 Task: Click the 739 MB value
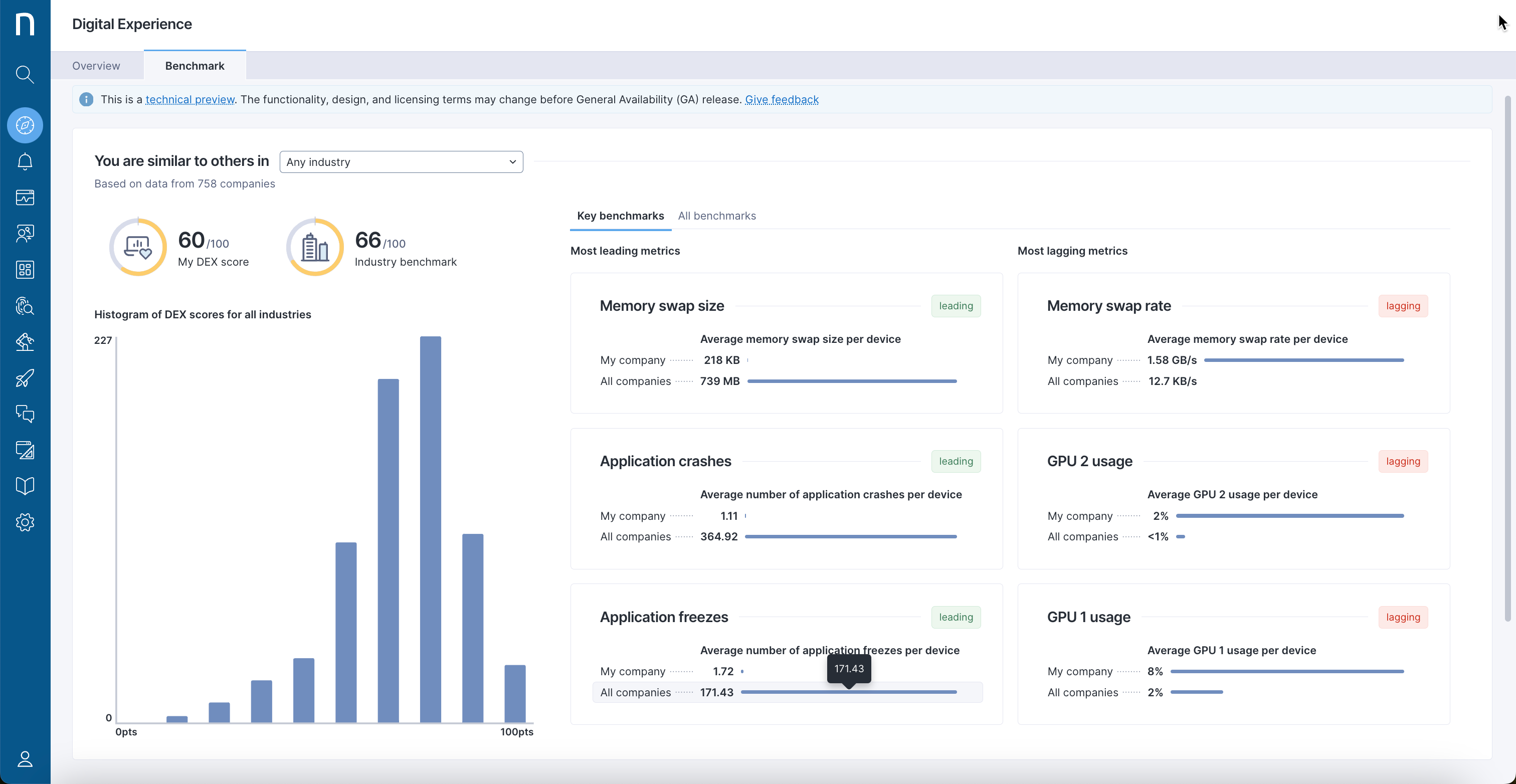click(x=720, y=381)
